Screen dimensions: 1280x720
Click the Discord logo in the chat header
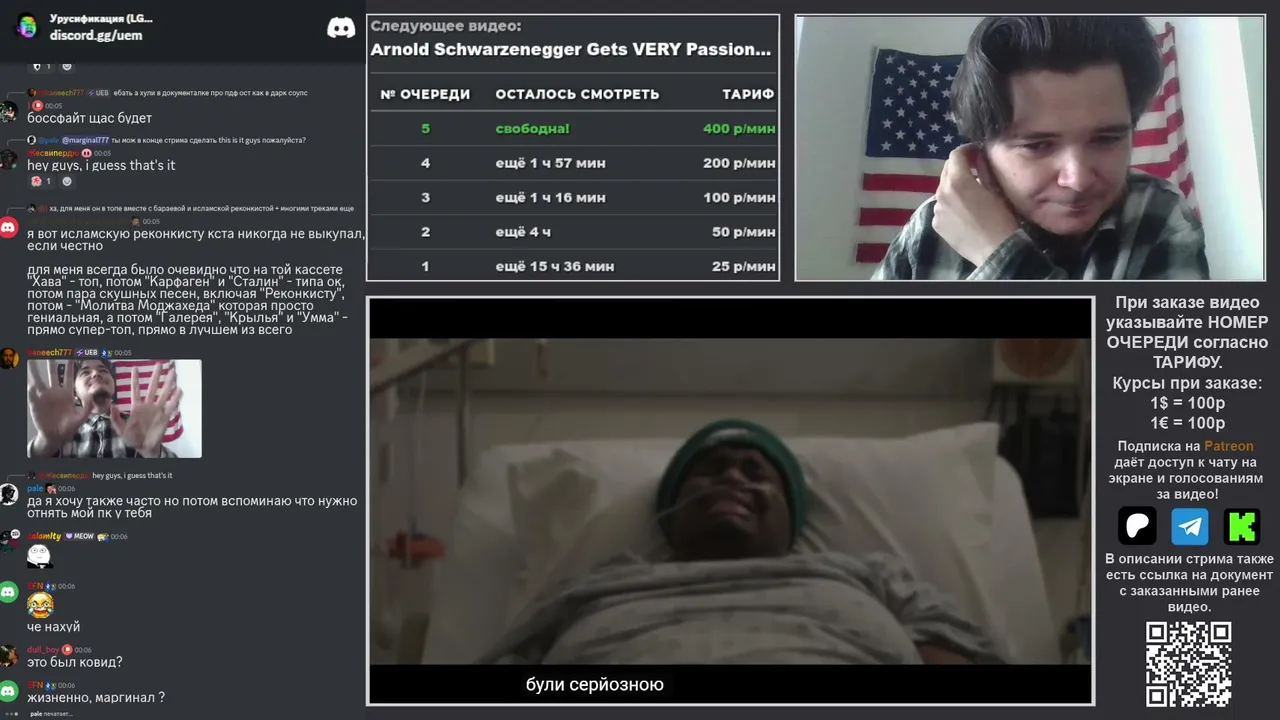pyautogui.click(x=341, y=27)
